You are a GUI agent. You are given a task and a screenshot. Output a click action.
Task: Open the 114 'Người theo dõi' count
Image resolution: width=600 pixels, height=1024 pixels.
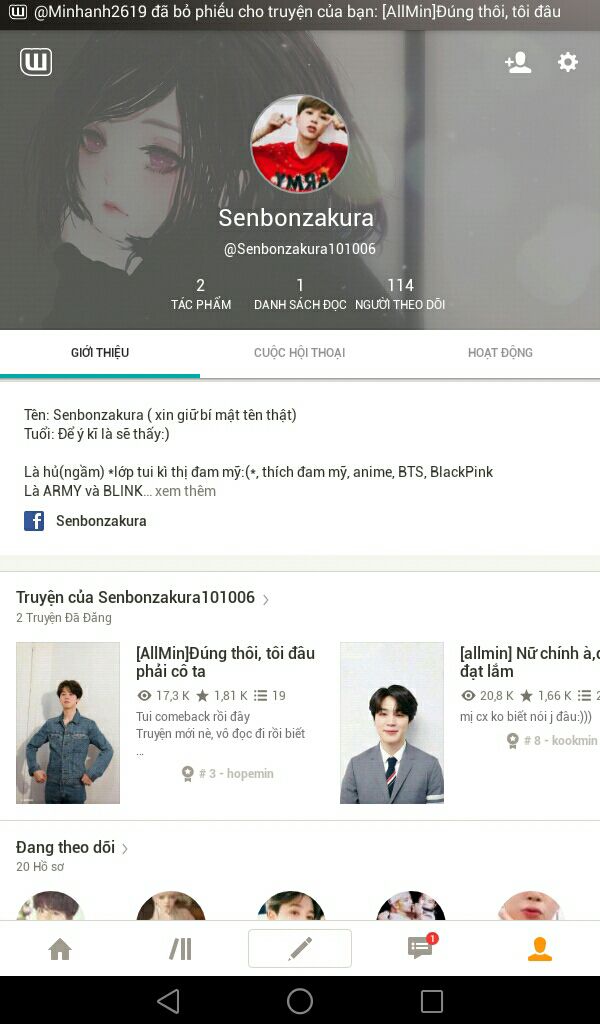point(400,294)
